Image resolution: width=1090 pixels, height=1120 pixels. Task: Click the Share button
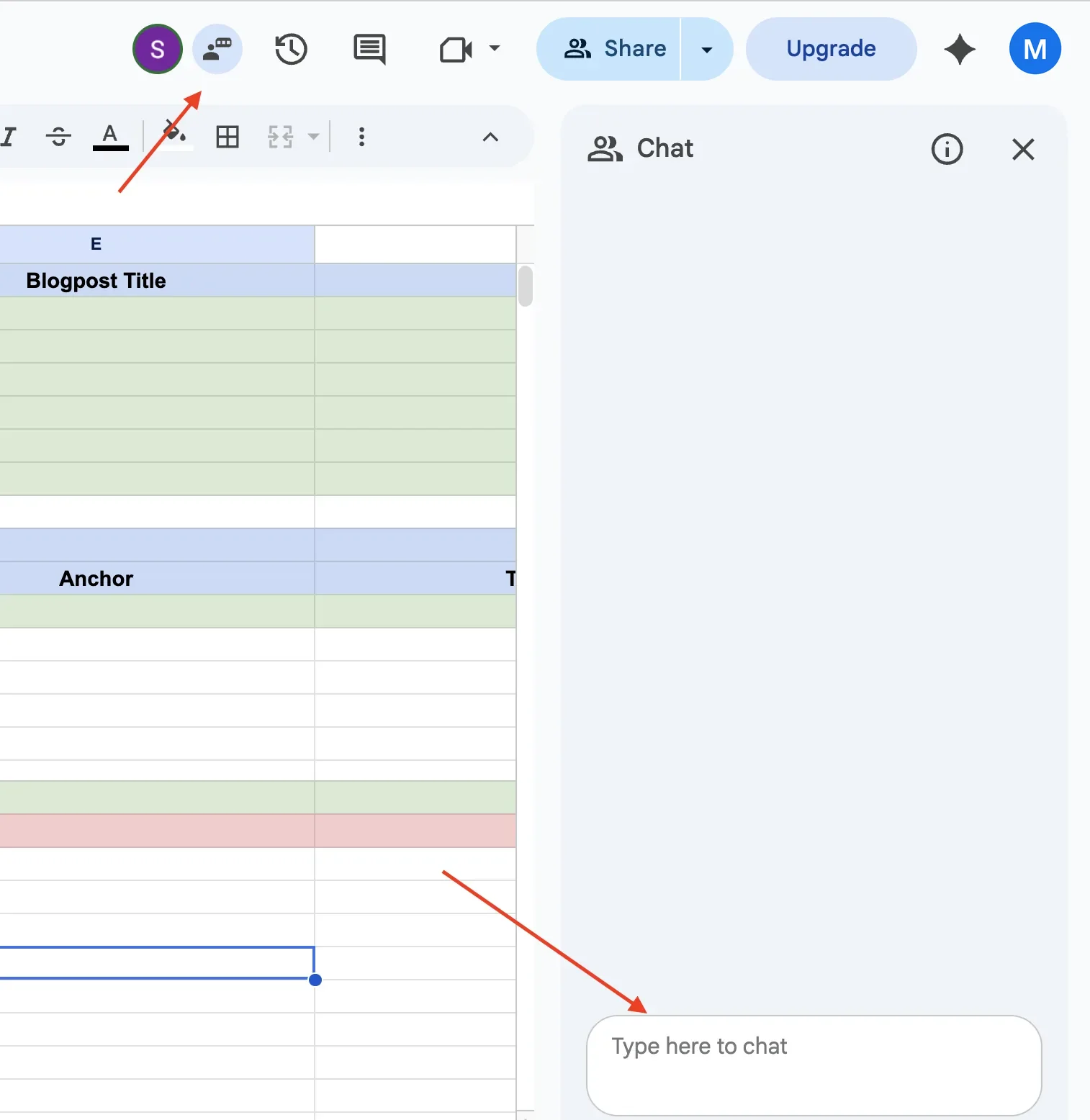point(608,49)
